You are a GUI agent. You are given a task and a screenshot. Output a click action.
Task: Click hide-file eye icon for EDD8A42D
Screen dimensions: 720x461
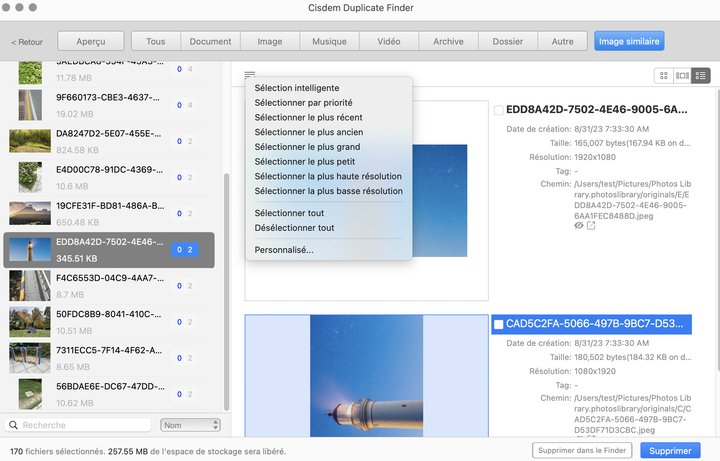pos(579,225)
